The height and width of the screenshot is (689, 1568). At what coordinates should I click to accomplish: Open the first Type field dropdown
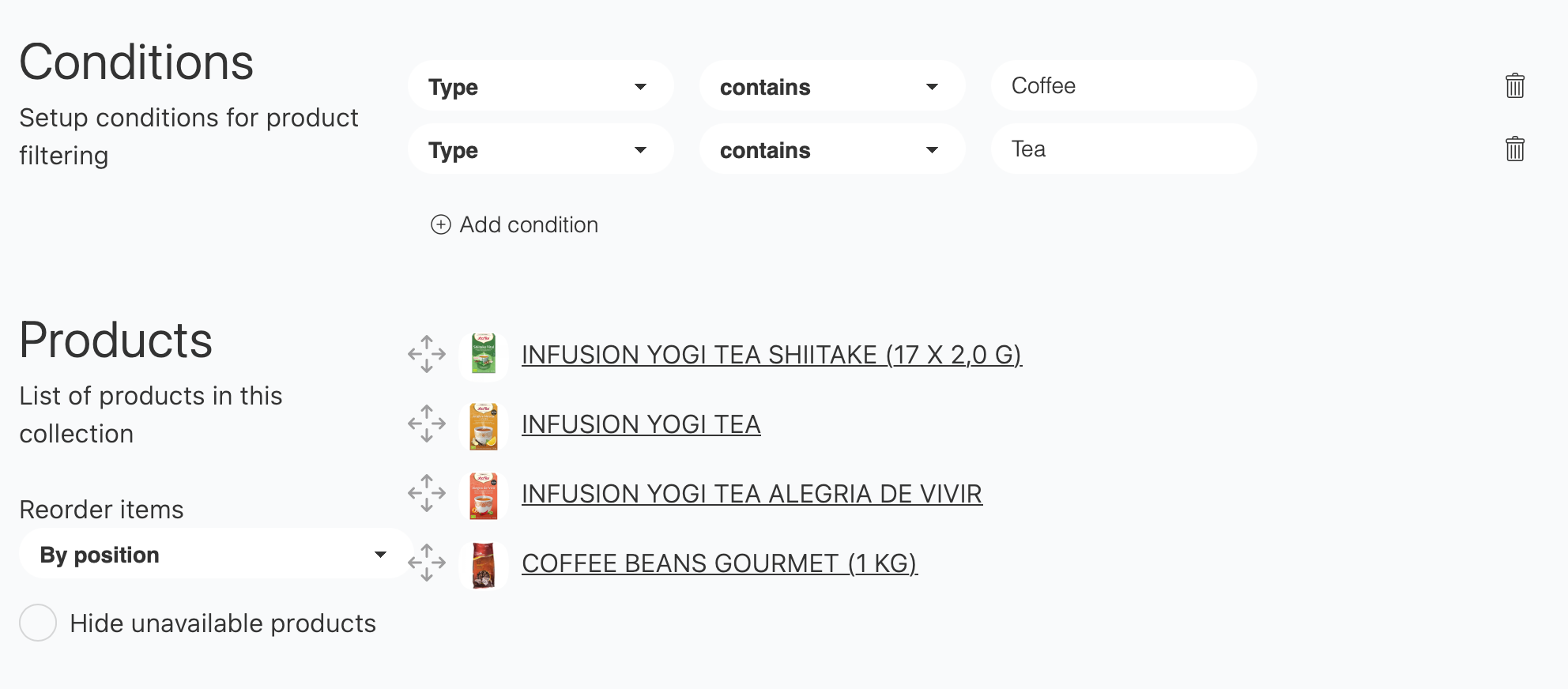tap(540, 86)
